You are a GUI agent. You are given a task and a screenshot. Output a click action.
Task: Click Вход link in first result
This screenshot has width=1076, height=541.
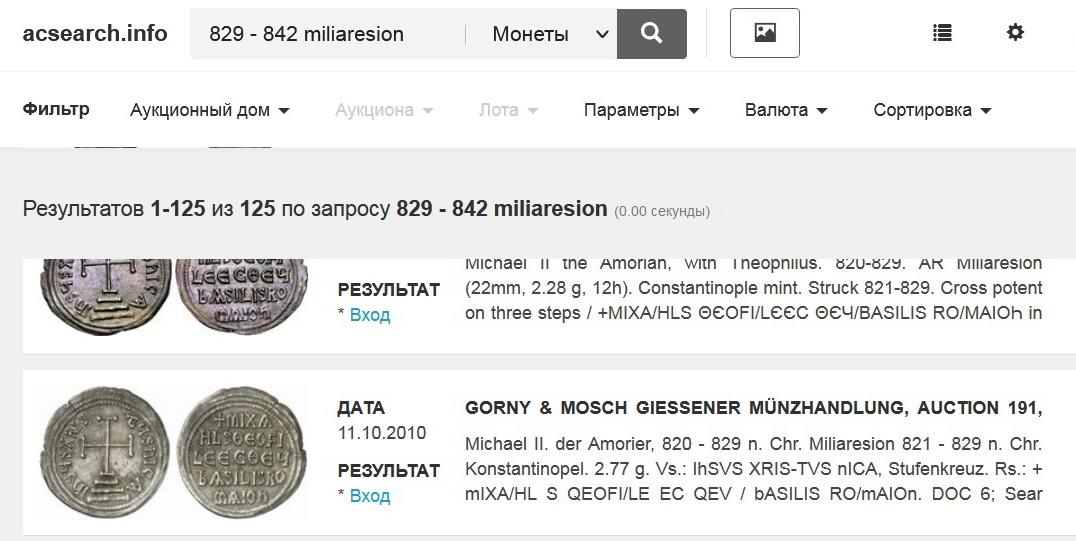point(369,315)
